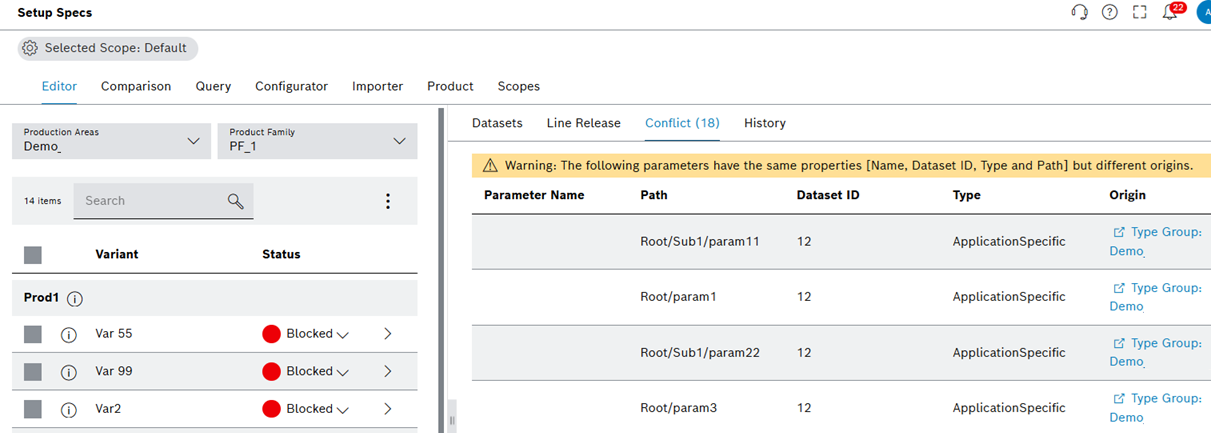Select the Var 55 checkbox
Image resolution: width=1211 pixels, height=433 pixels.
(33, 335)
